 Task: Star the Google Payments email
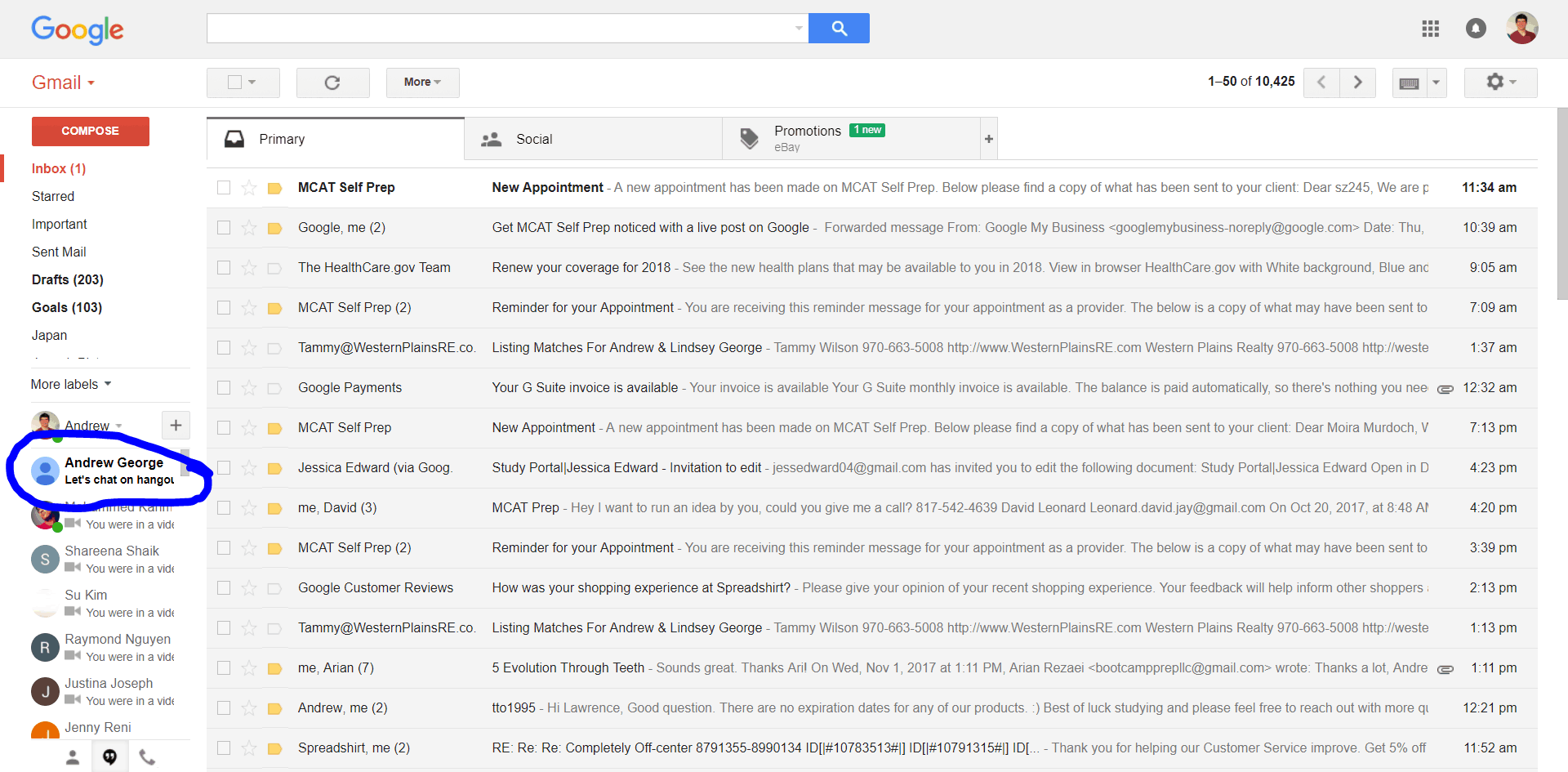point(249,388)
